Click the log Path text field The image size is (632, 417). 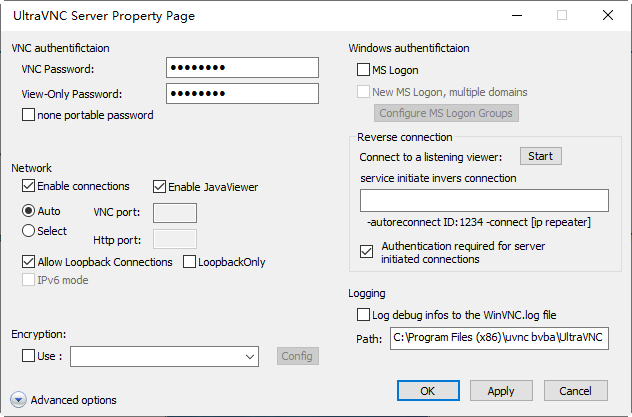click(x=498, y=339)
